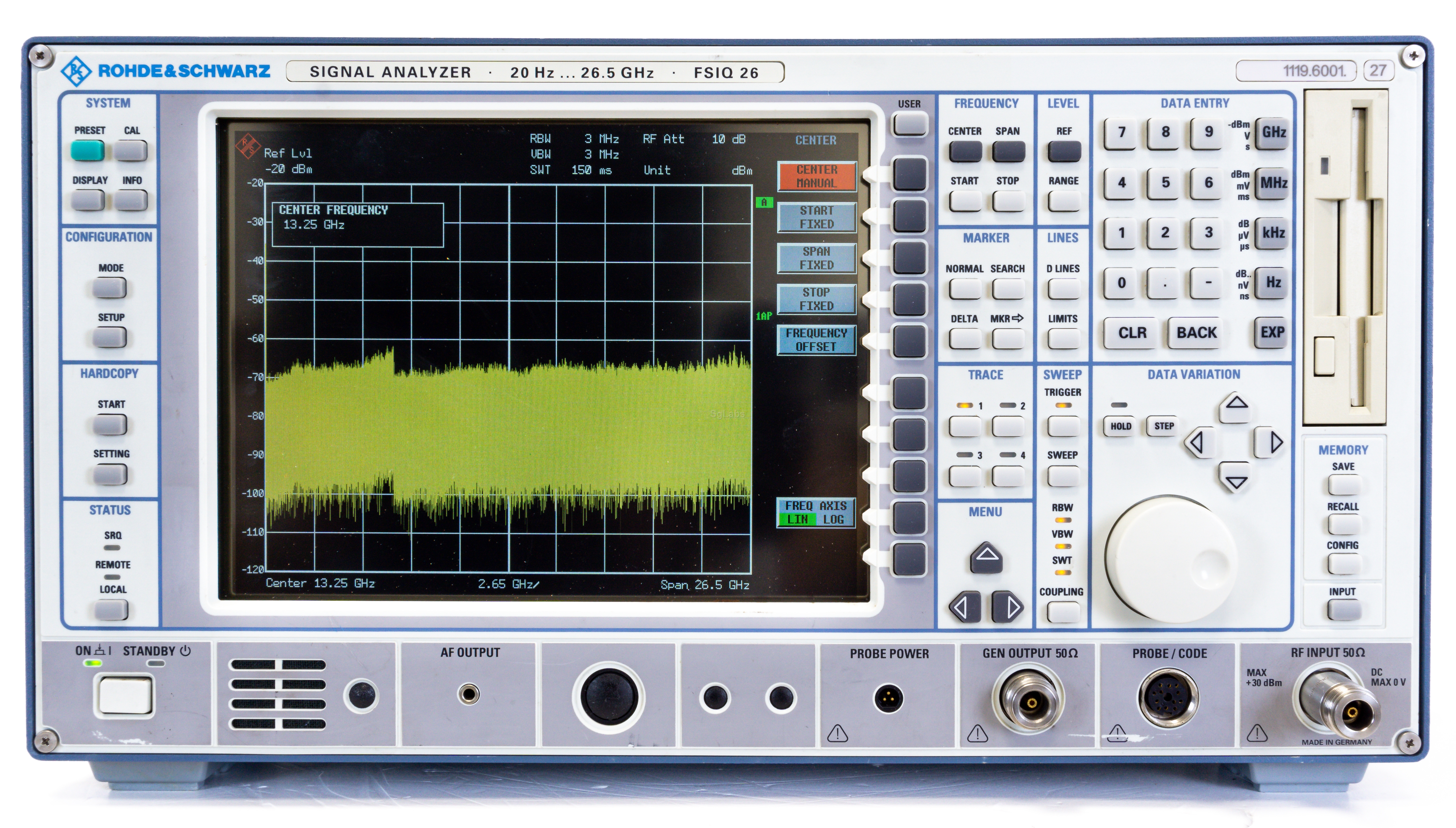1456x828 pixels.
Task: Push the MEMORY SAVE key
Action: point(1344,485)
